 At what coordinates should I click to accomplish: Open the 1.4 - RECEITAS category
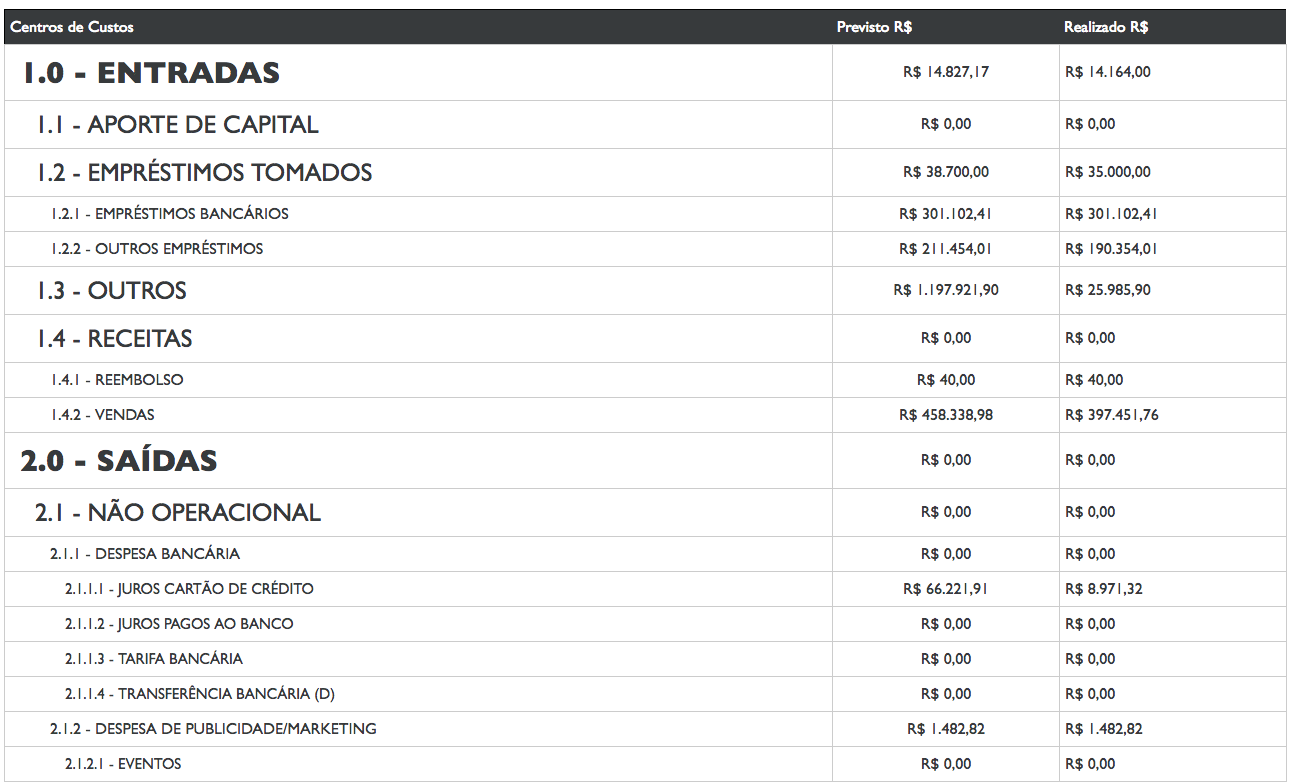[x=114, y=339]
